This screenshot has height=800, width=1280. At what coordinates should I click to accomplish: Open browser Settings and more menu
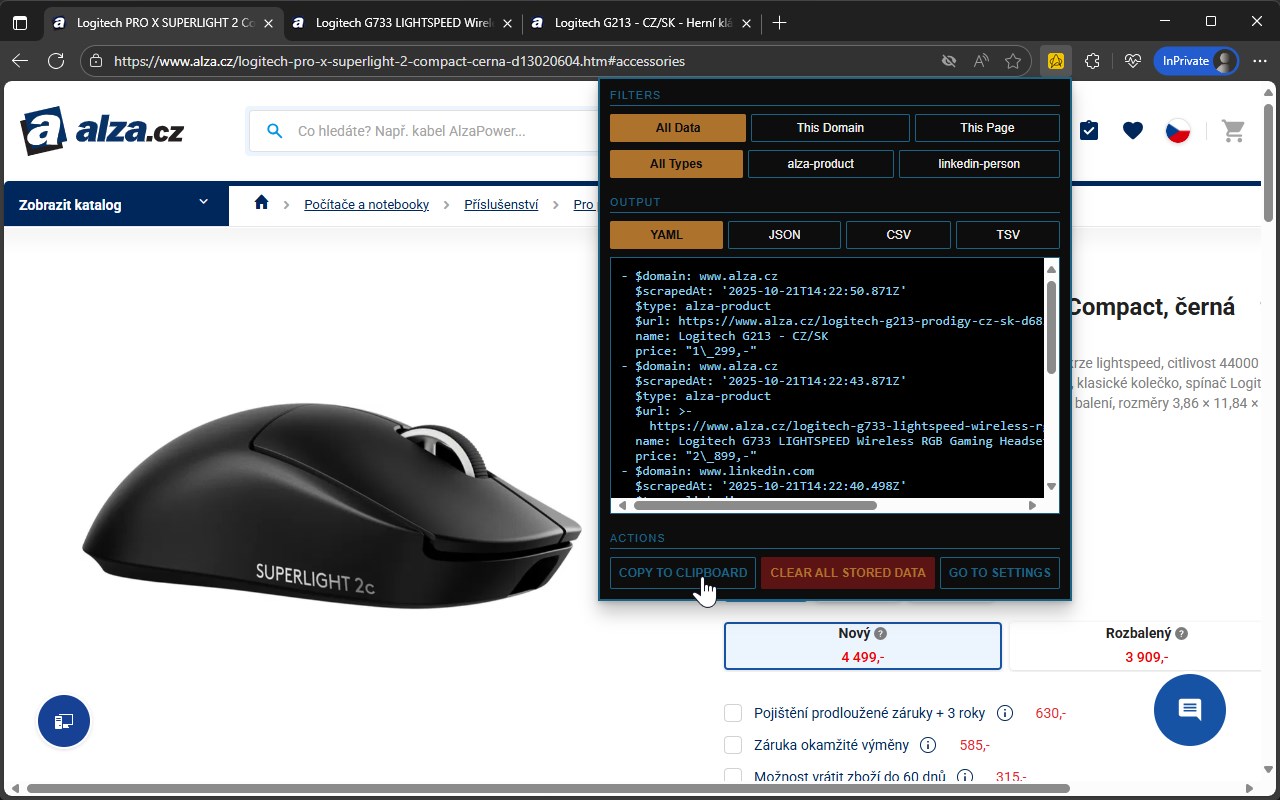pos(1259,61)
